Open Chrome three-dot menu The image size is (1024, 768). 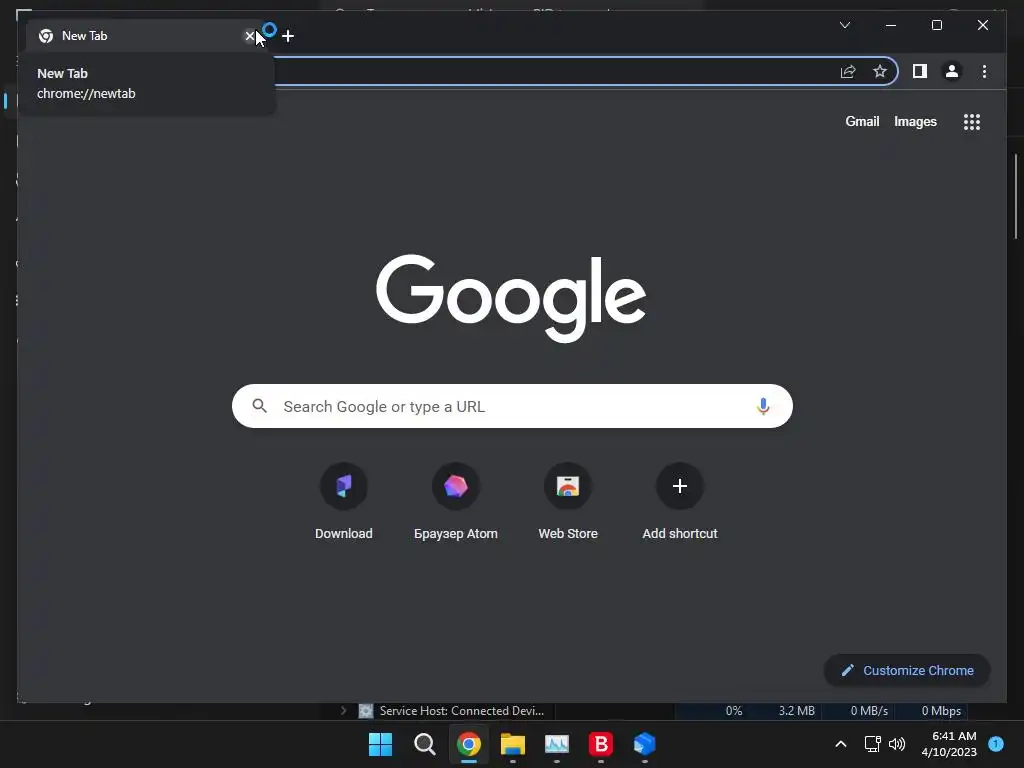(984, 71)
